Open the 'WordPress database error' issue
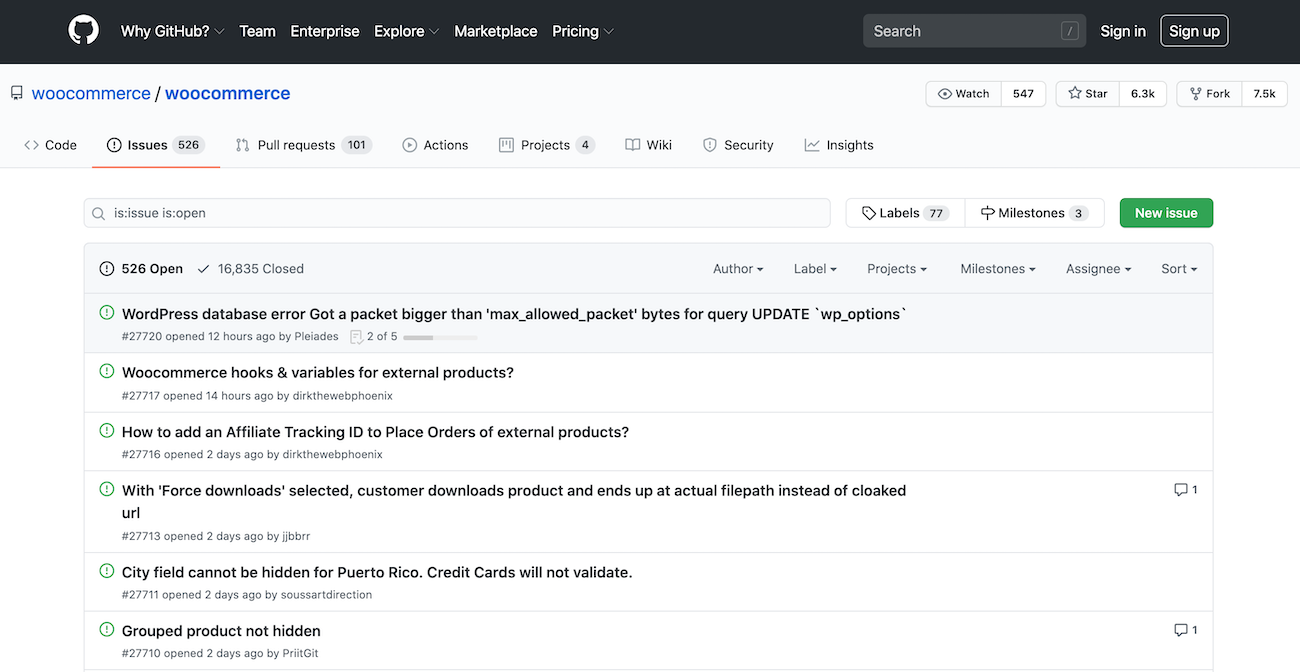 pos(515,314)
